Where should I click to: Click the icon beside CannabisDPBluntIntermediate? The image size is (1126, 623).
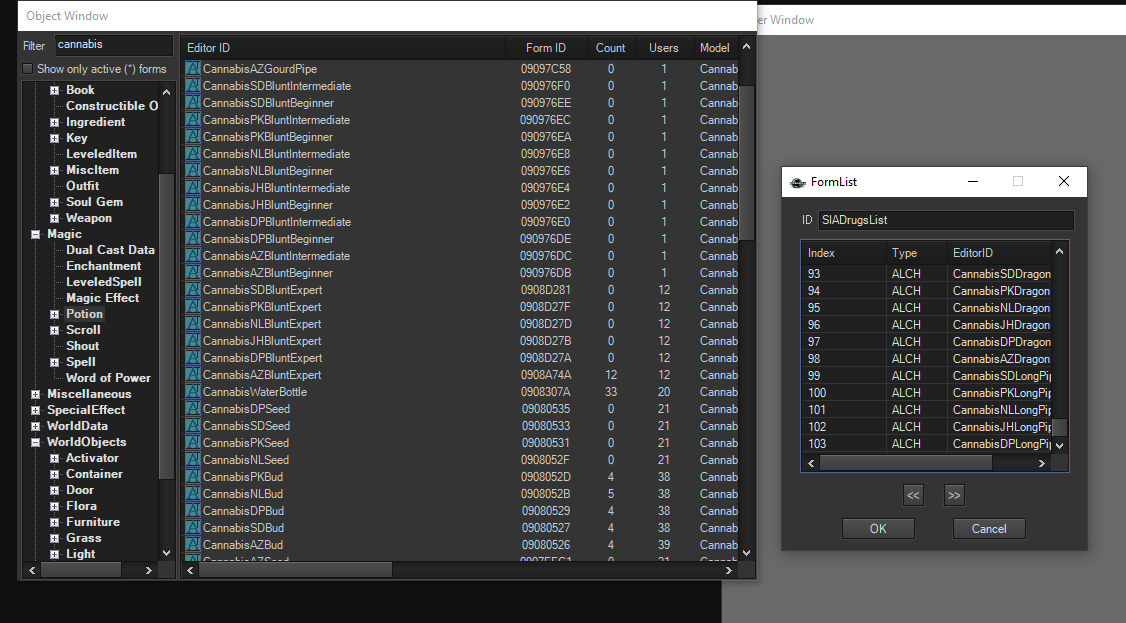point(192,222)
